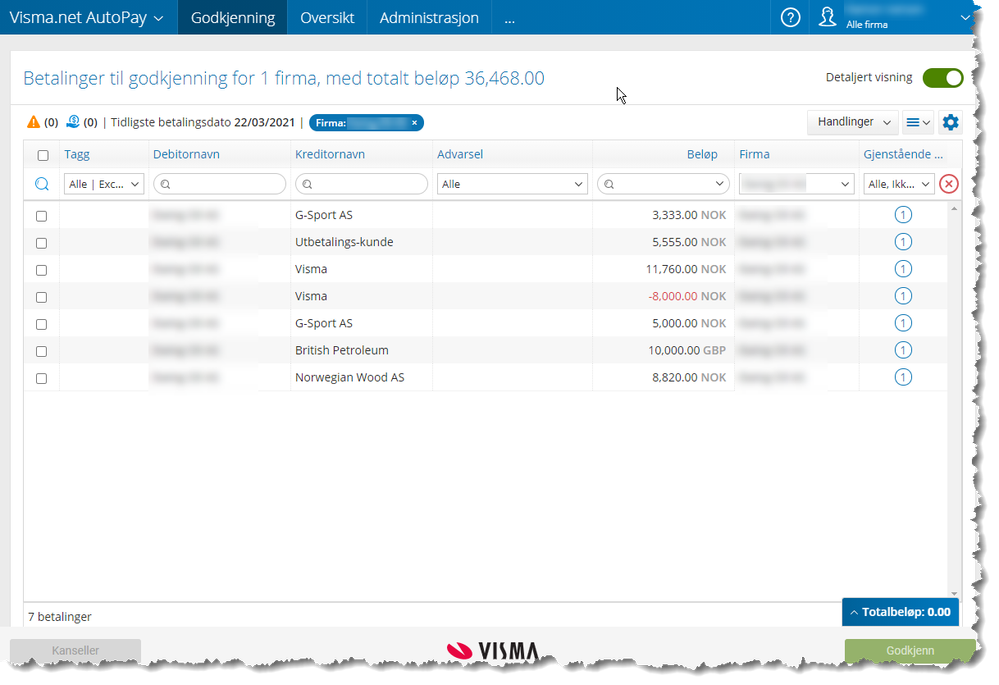Viewport: 999px width, 685px height.
Task: Expand the Totalbeløp summary panel
Action: coord(900,612)
